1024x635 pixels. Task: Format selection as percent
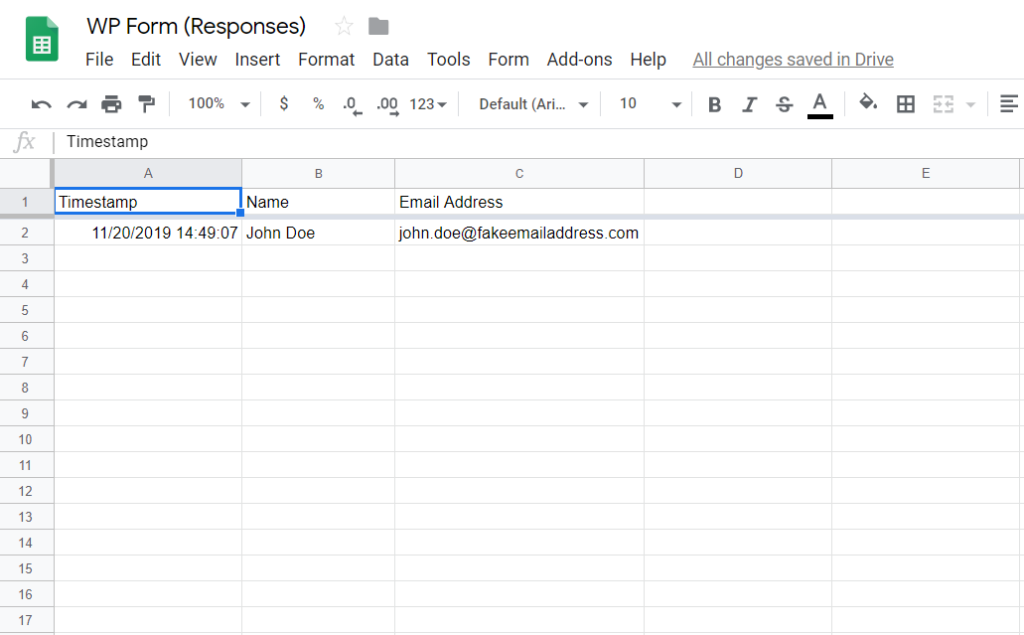[316, 103]
